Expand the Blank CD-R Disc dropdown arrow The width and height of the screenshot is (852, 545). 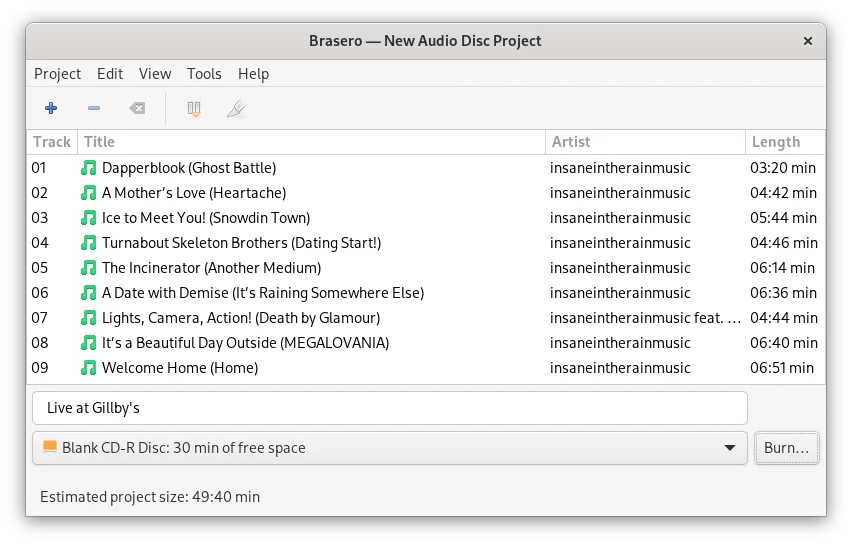click(x=730, y=448)
